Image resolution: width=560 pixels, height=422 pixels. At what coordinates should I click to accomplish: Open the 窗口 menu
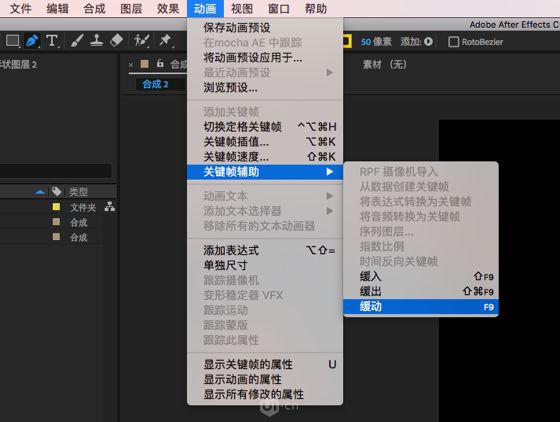pos(279,8)
